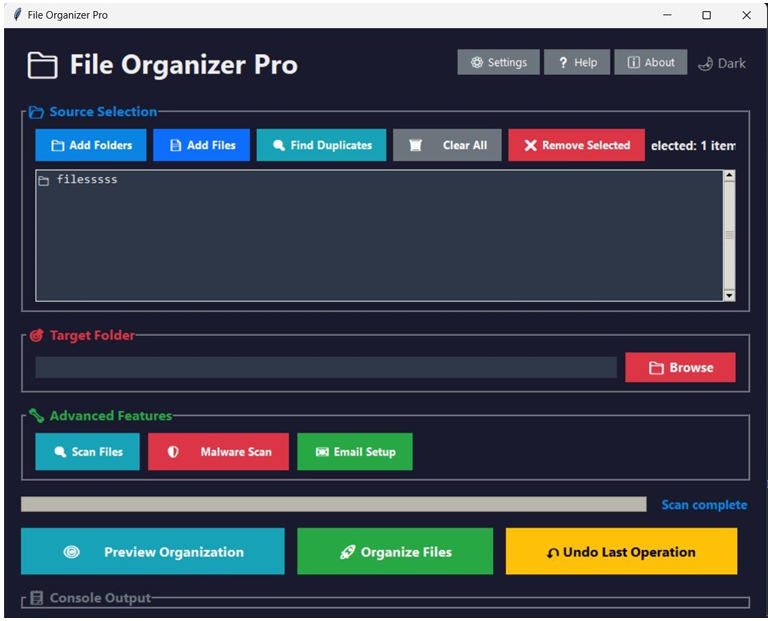Toggle the Dark theme switch
The width and height of the screenshot is (768, 621).
pos(721,63)
